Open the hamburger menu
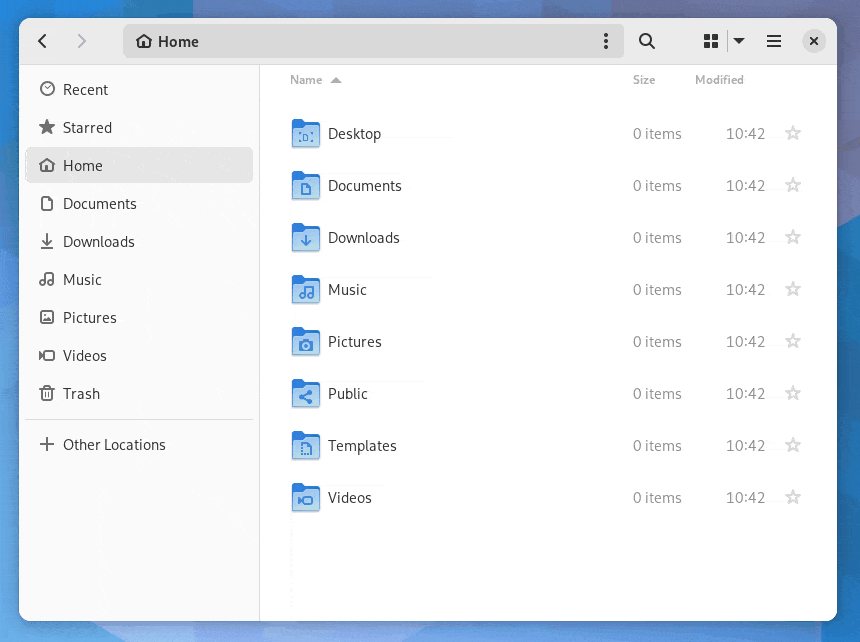 coord(773,41)
